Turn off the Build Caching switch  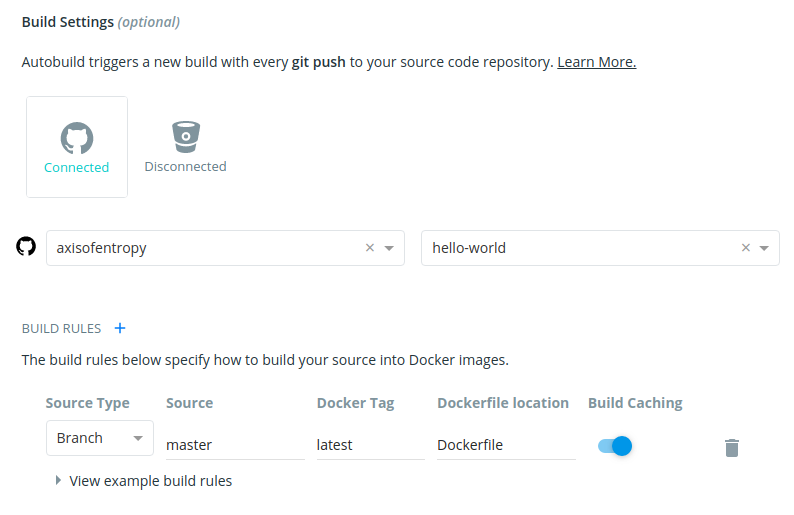615,445
